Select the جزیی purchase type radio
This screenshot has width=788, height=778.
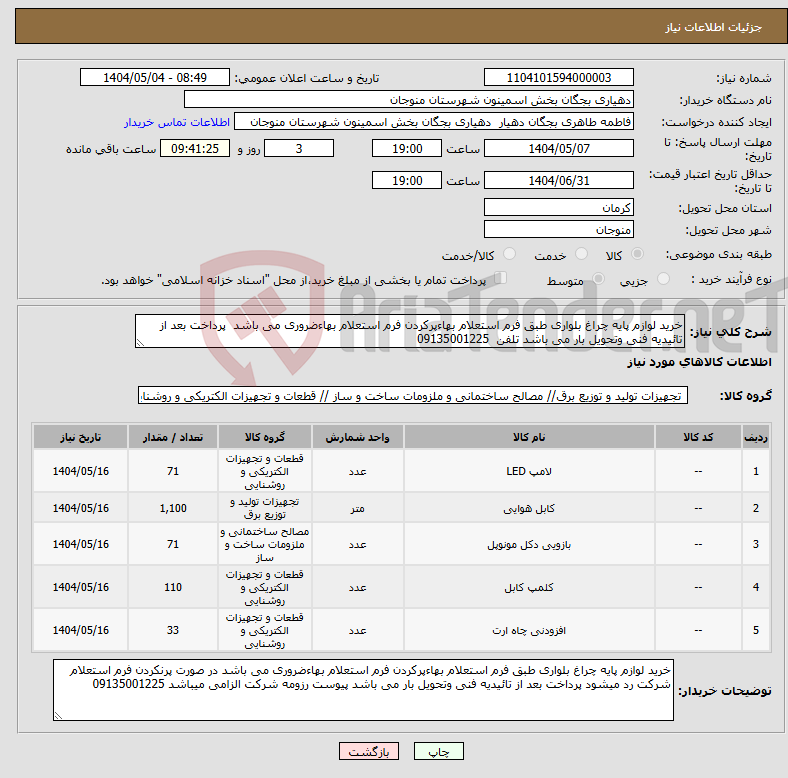[x=663, y=279]
